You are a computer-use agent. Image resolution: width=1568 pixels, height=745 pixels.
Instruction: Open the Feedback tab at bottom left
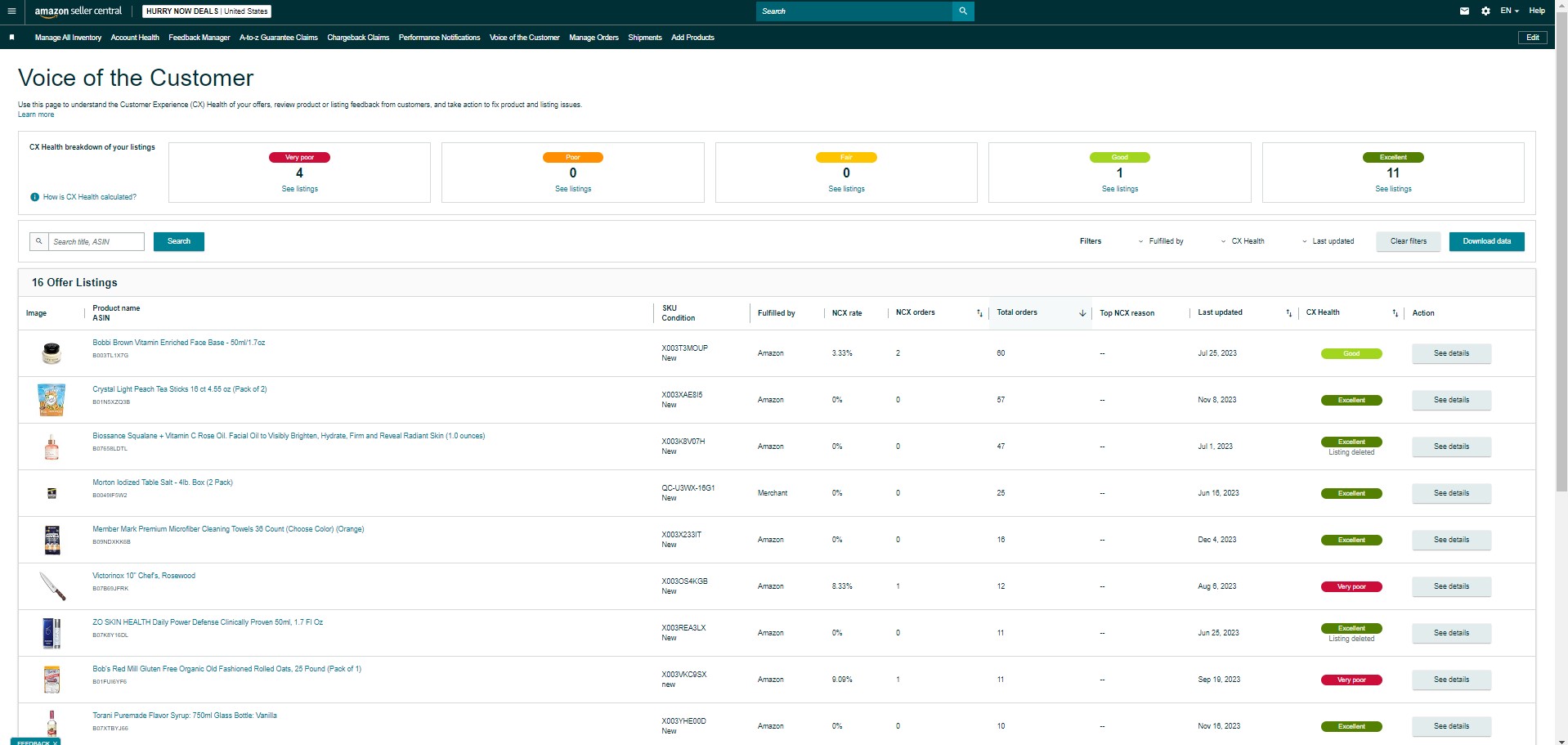[35, 742]
